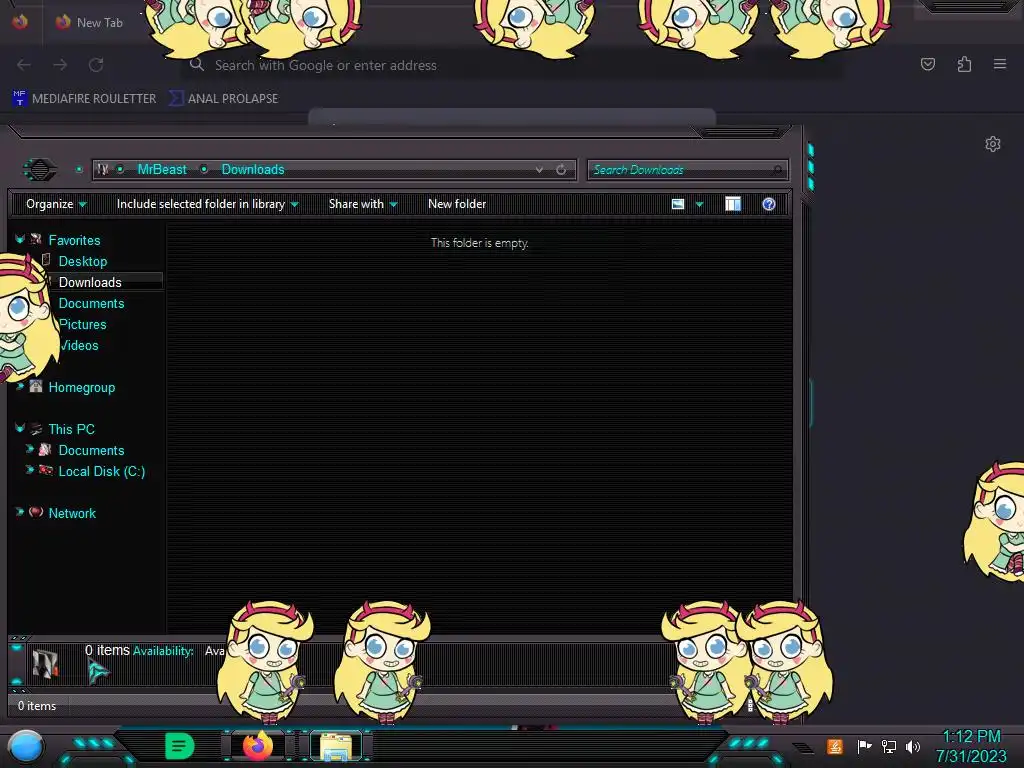
Task: Open the address bar history dropdown
Action: (539, 170)
